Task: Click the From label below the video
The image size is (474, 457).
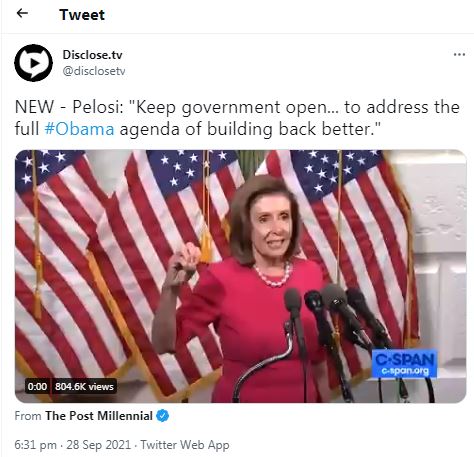Action: [x=28, y=416]
